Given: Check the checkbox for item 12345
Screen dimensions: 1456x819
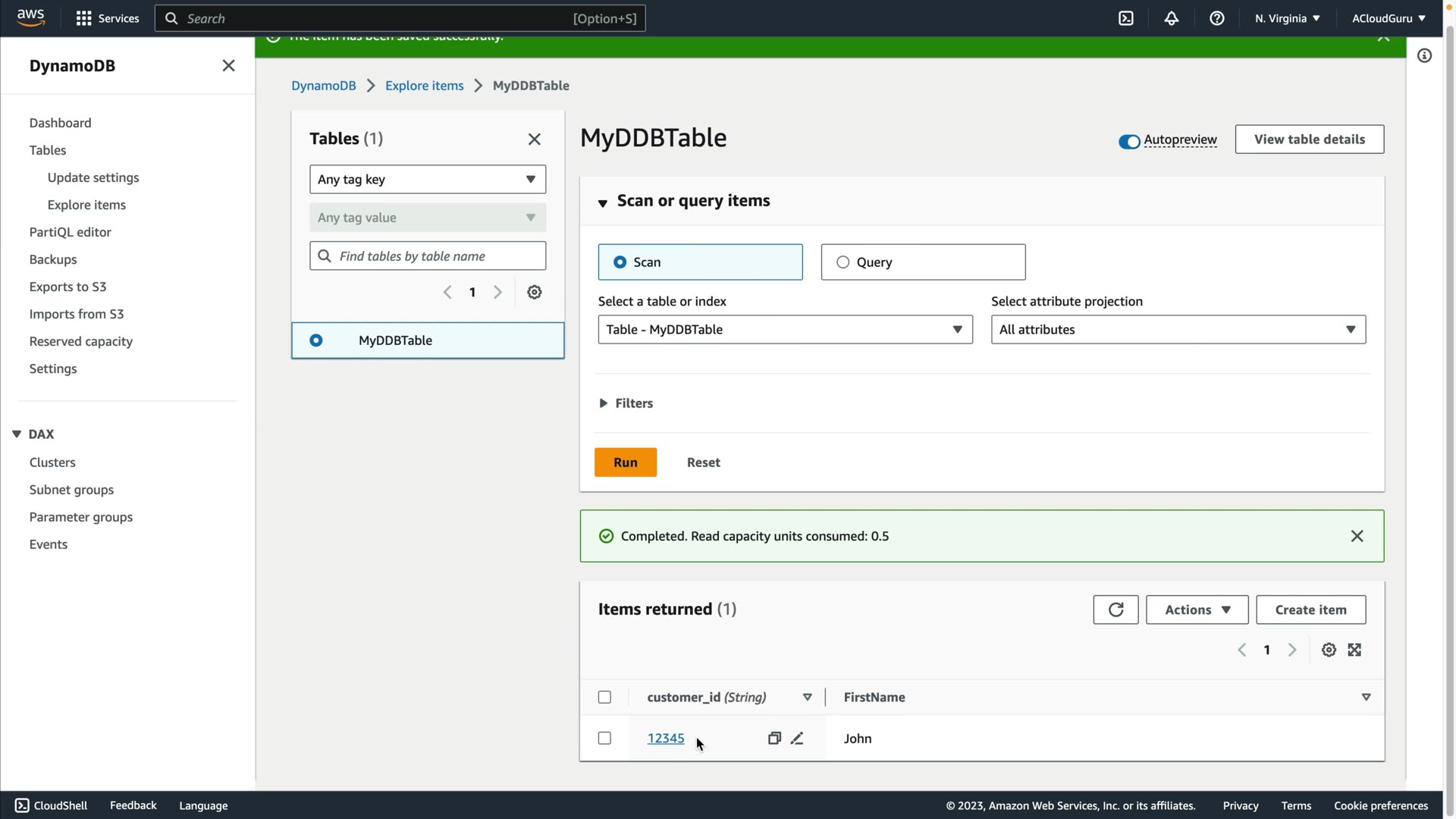Looking at the screenshot, I should 604,739.
